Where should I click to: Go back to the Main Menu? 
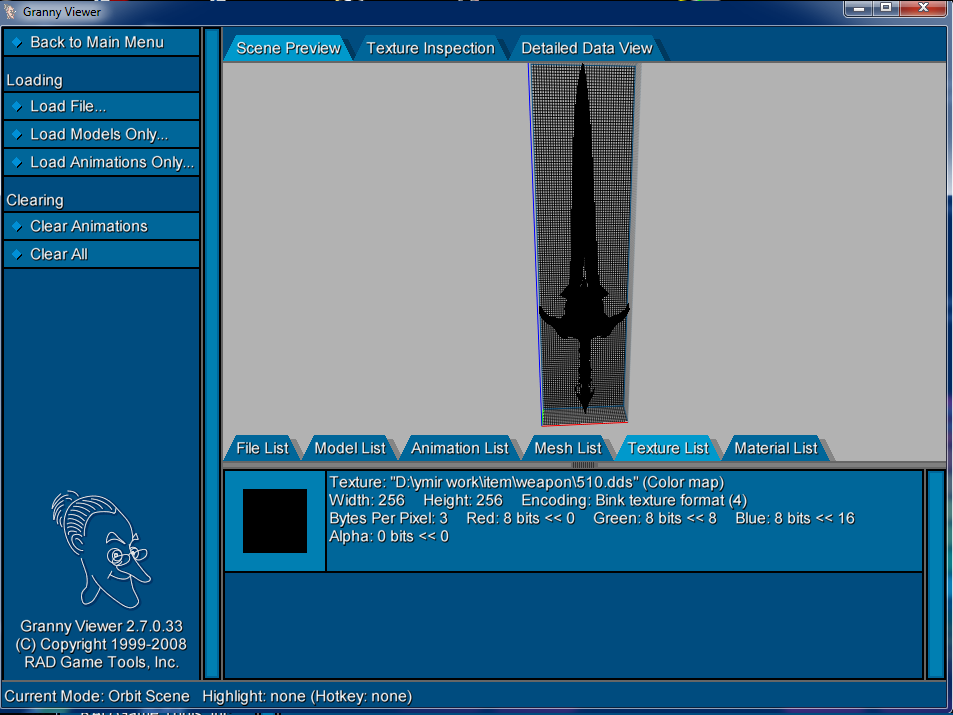[101, 42]
